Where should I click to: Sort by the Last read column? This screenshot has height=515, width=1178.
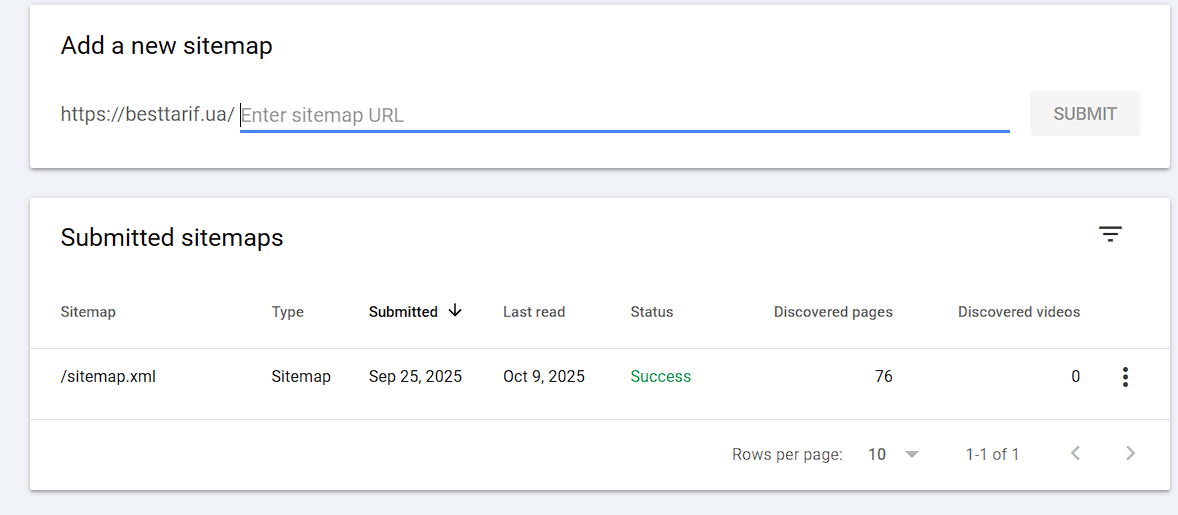coord(534,312)
